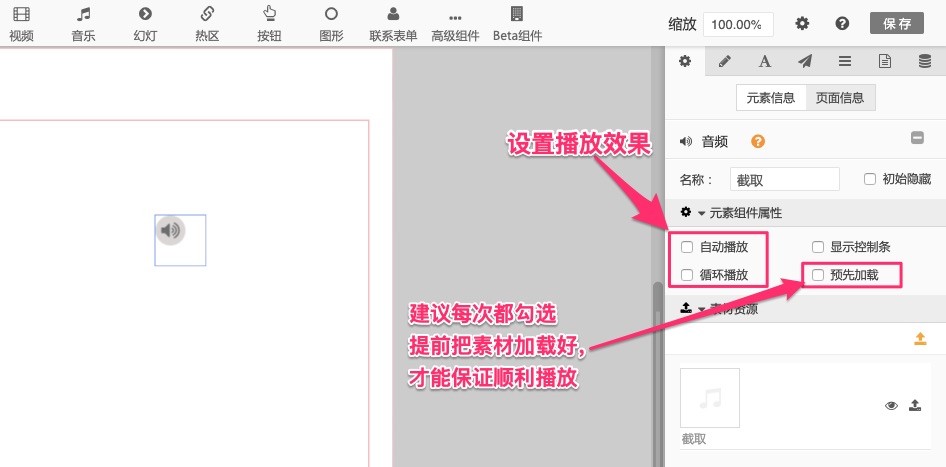This screenshot has width=946, height=467.
Task: Open the 联系表单 contact form tool
Action: click(393, 24)
